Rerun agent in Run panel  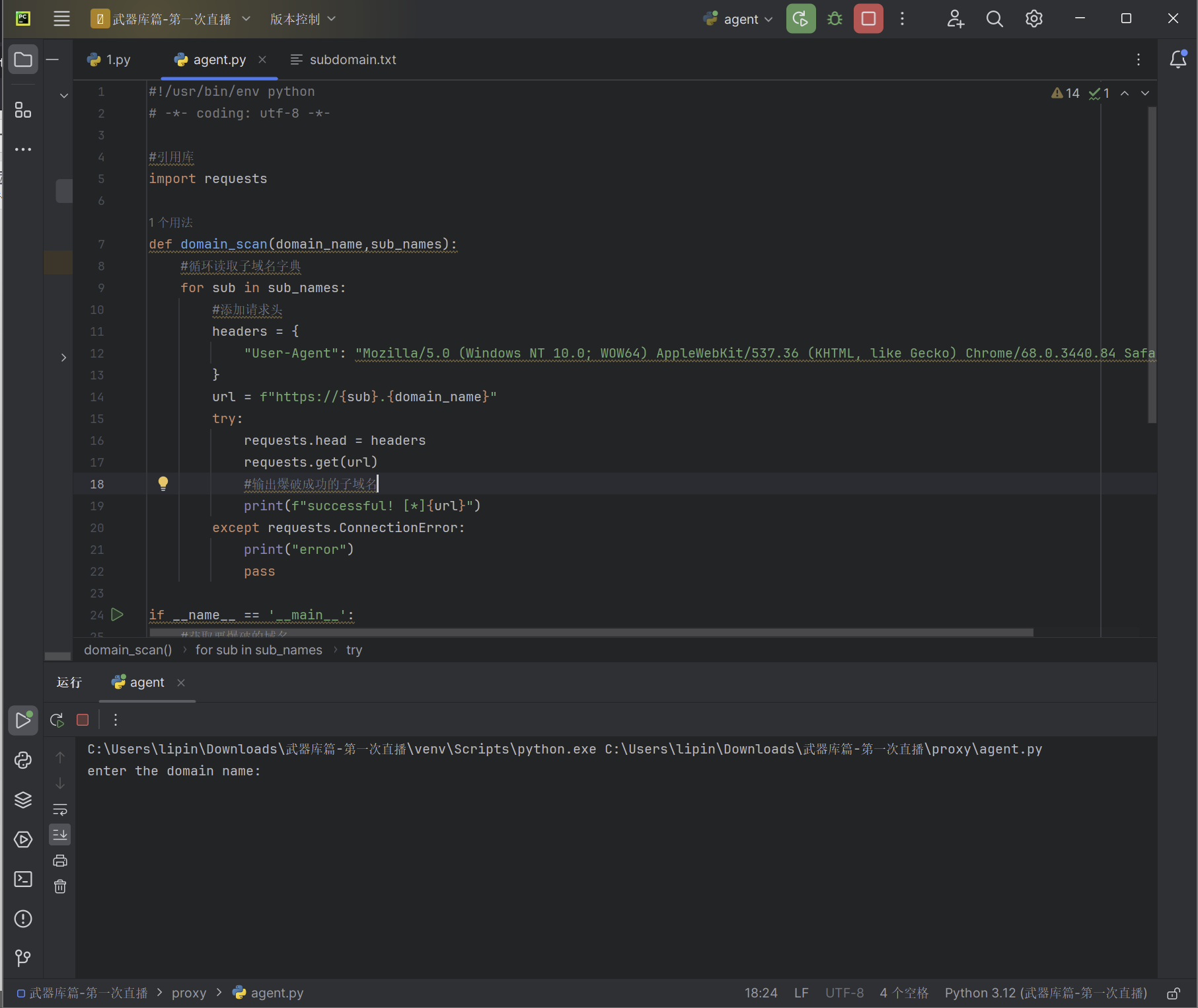click(57, 720)
